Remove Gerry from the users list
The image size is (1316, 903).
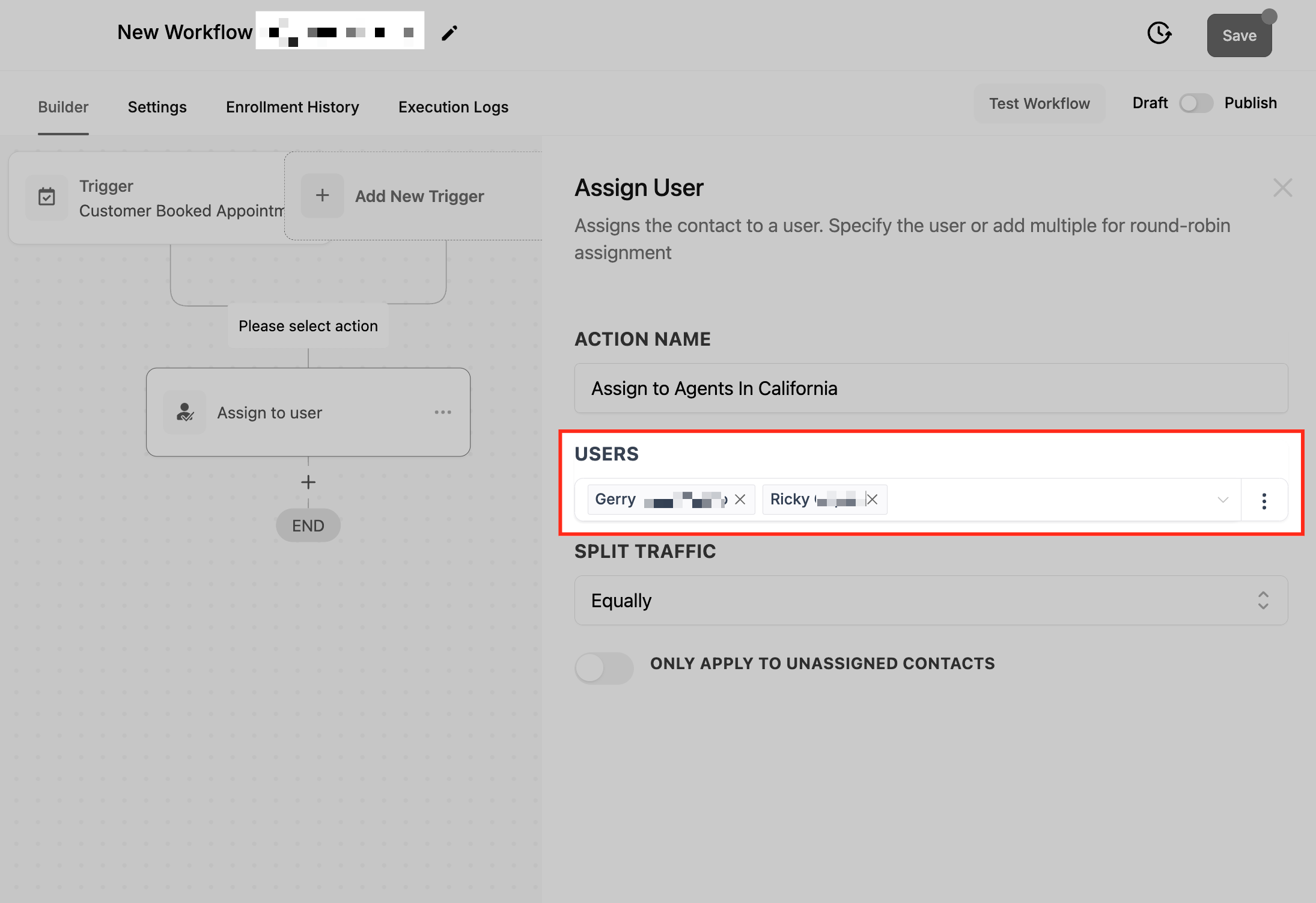(740, 500)
